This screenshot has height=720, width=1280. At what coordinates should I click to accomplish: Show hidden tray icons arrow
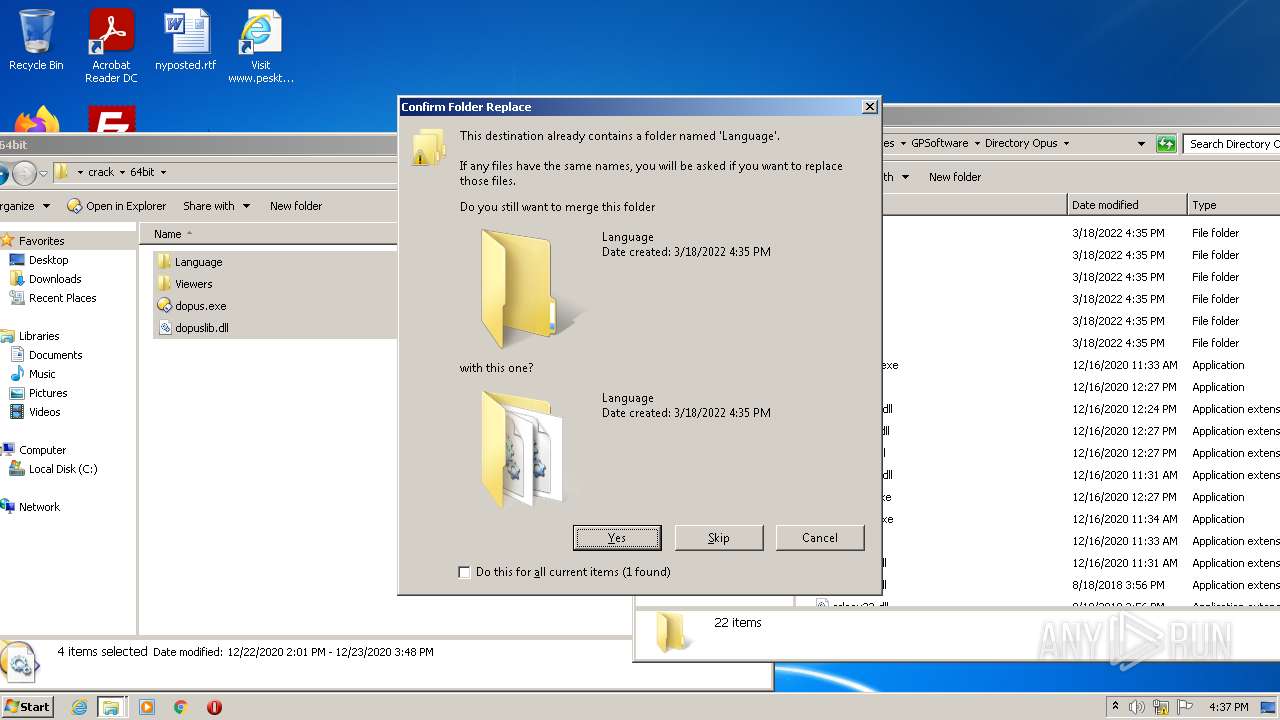coord(1115,706)
